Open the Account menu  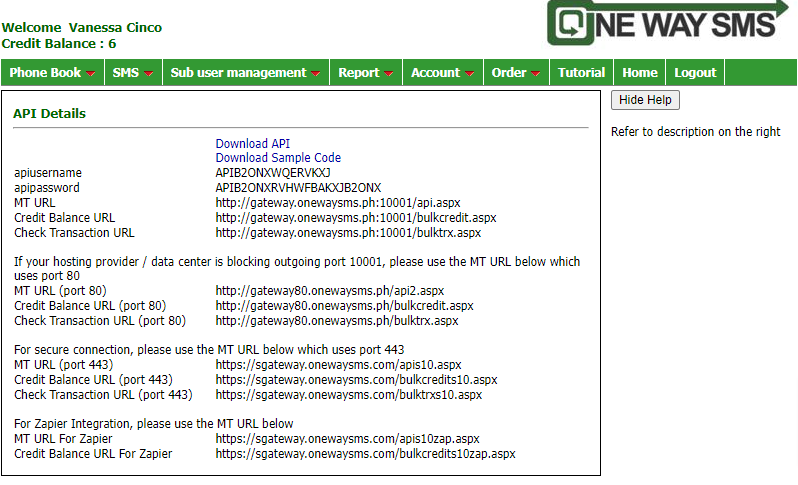pyautogui.click(x=443, y=73)
